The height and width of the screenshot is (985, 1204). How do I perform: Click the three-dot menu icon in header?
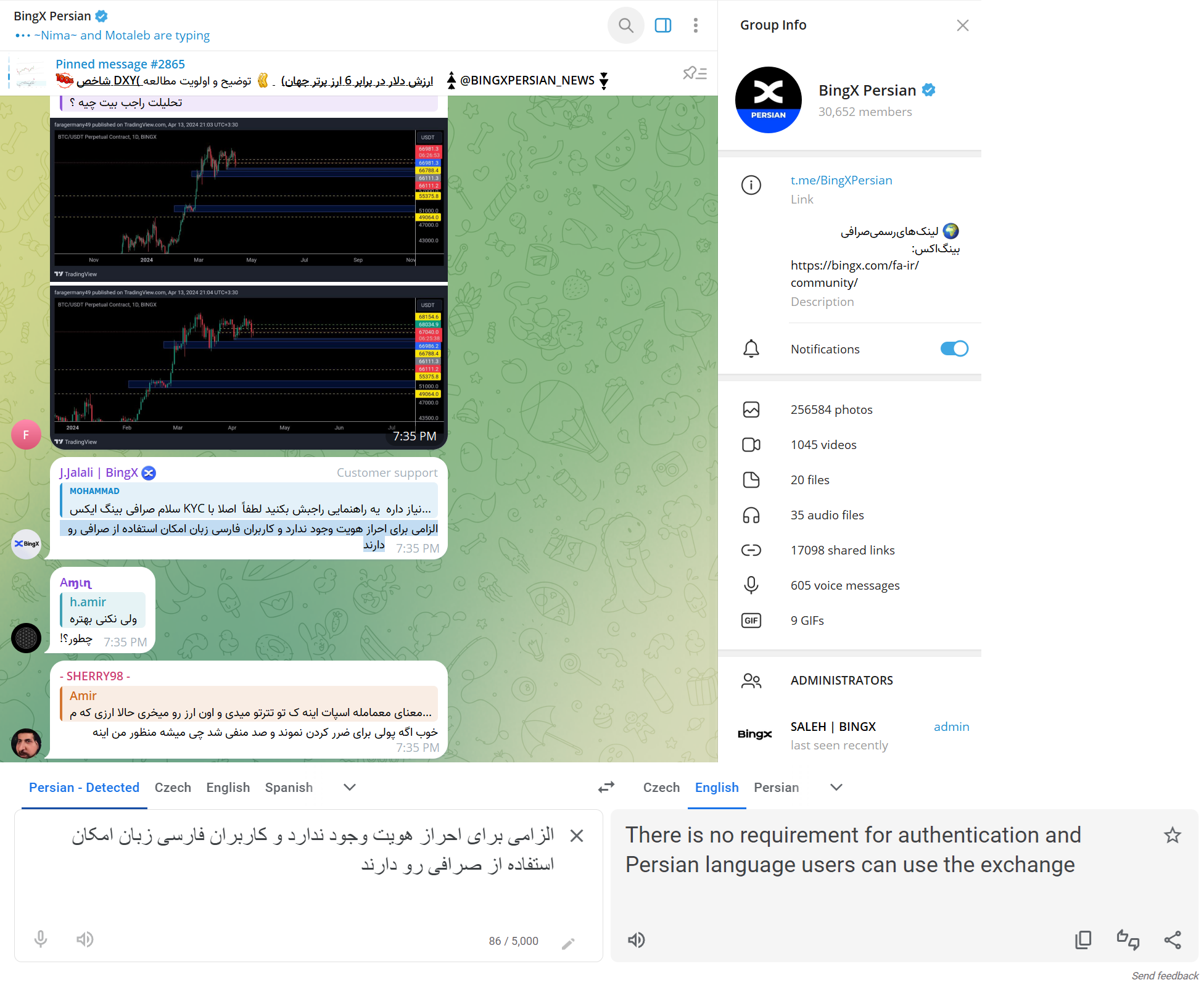(x=697, y=25)
